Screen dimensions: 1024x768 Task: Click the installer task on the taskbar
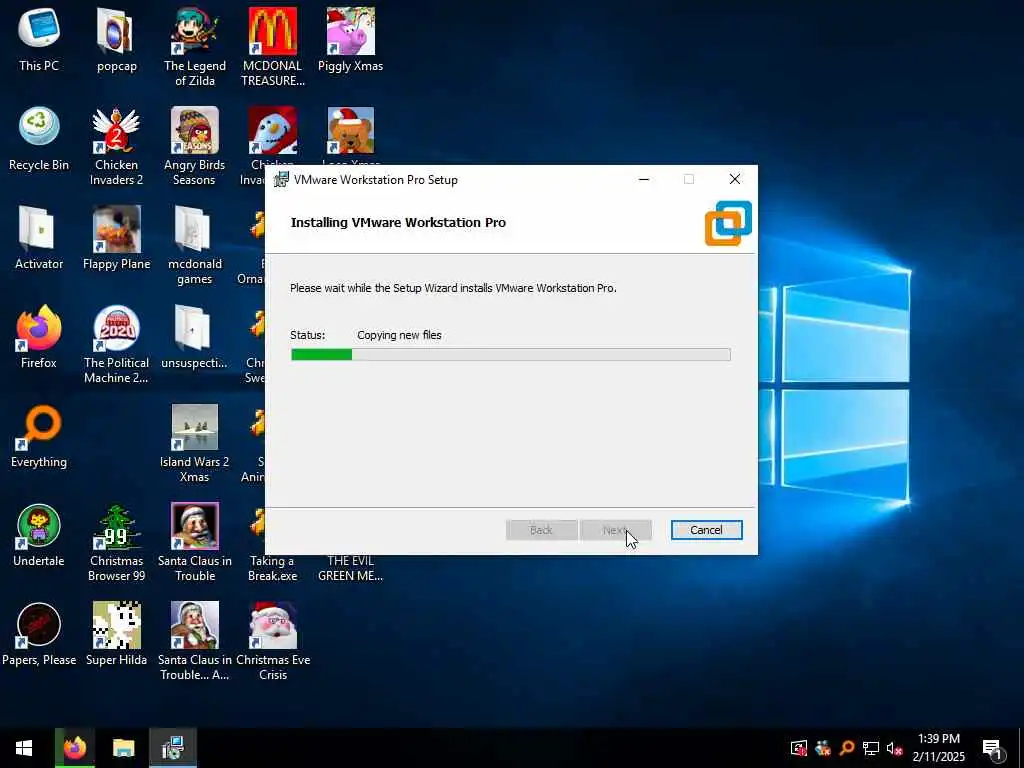(x=173, y=748)
